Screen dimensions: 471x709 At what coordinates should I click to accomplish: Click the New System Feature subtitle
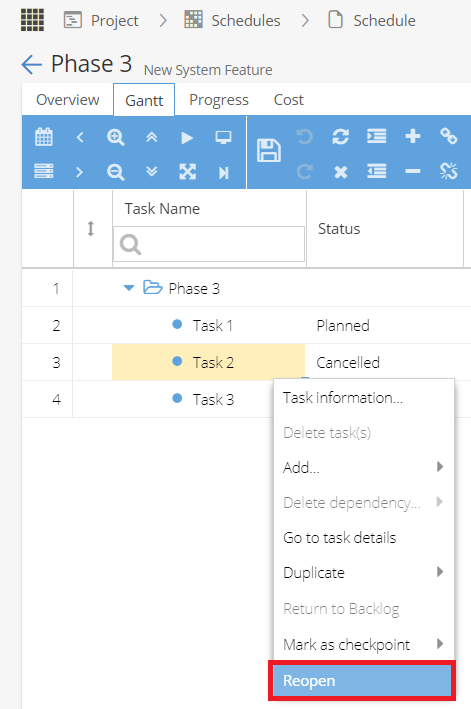coord(208,70)
